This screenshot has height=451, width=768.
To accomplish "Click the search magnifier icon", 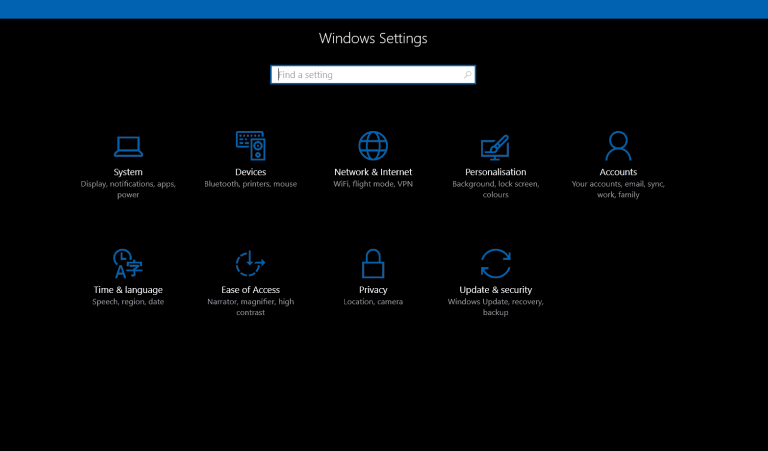I will [467, 74].
